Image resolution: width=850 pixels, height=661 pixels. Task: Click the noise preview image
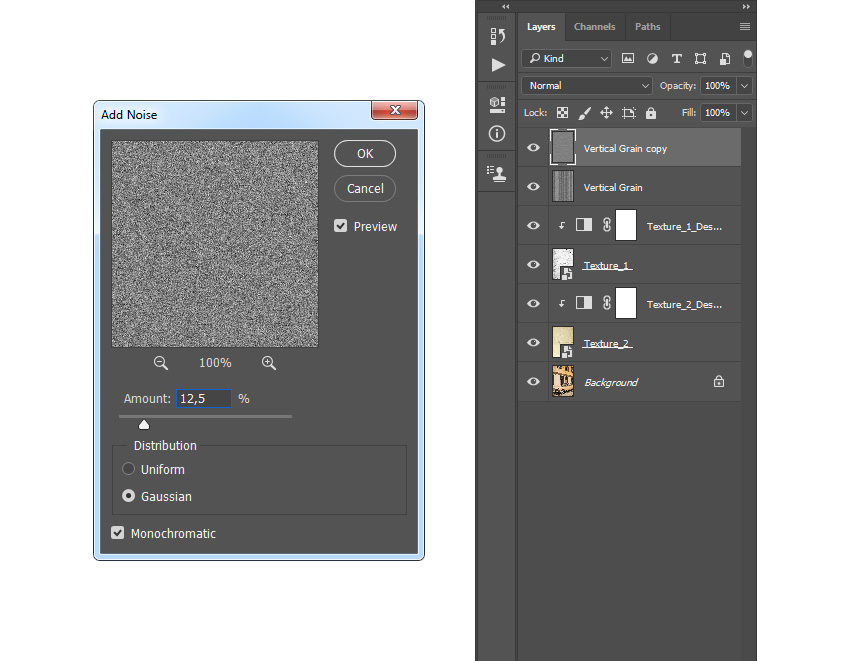coord(215,243)
